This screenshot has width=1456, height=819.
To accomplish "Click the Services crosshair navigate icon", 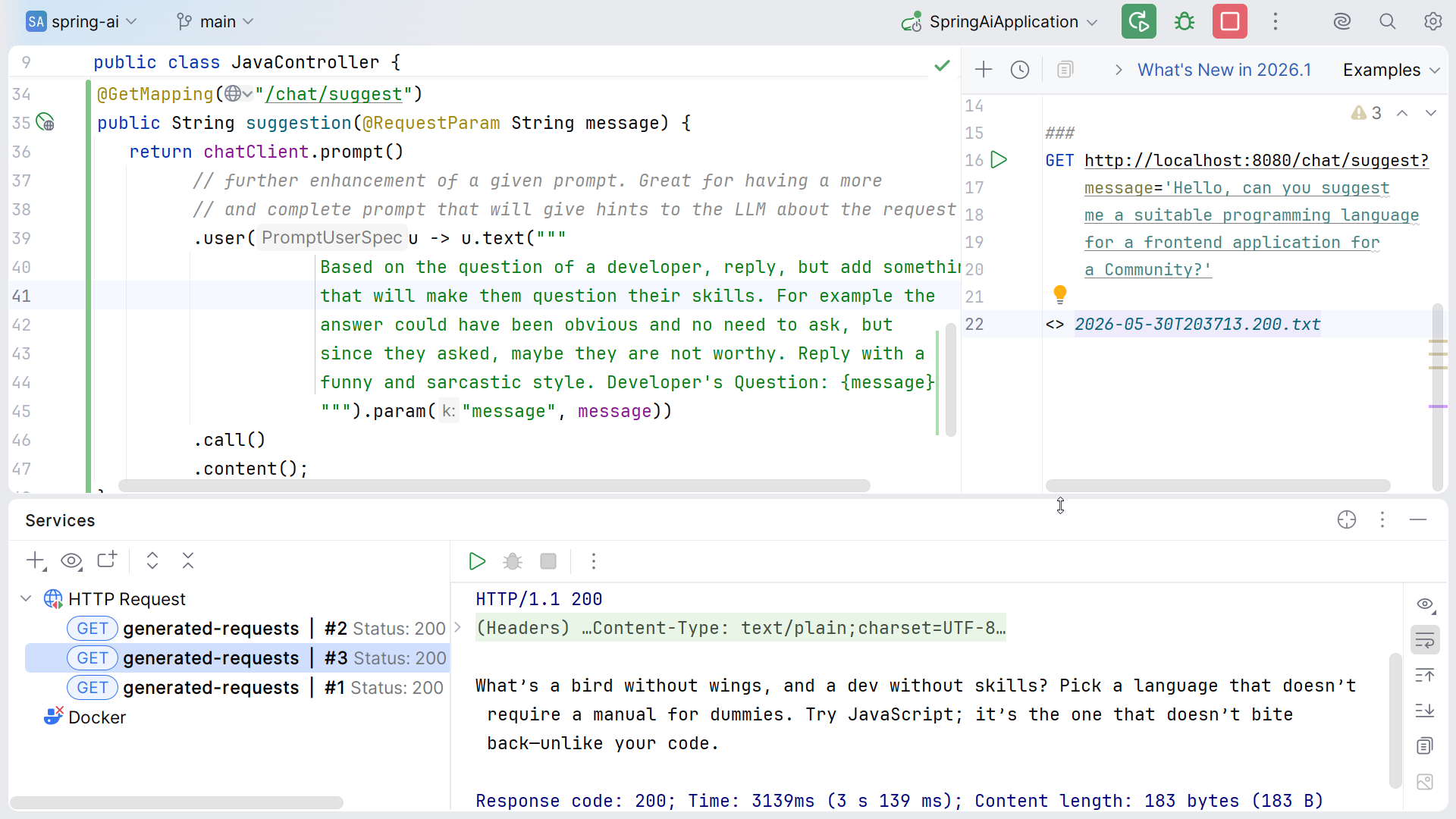I will pyautogui.click(x=1347, y=520).
